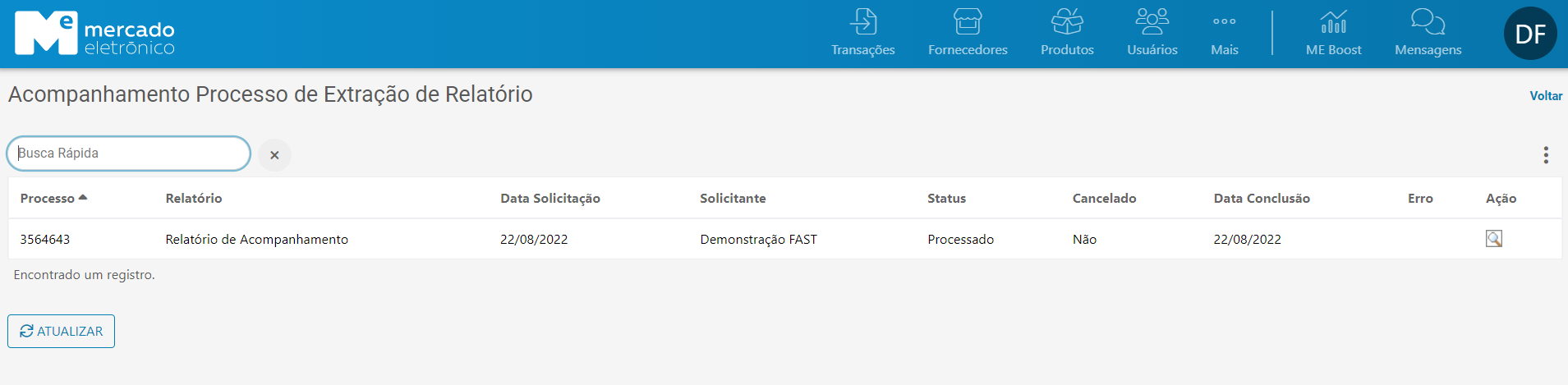View details of process 3564643 magnifier icon
This screenshot has height=385, width=1568.
pyautogui.click(x=1493, y=239)
